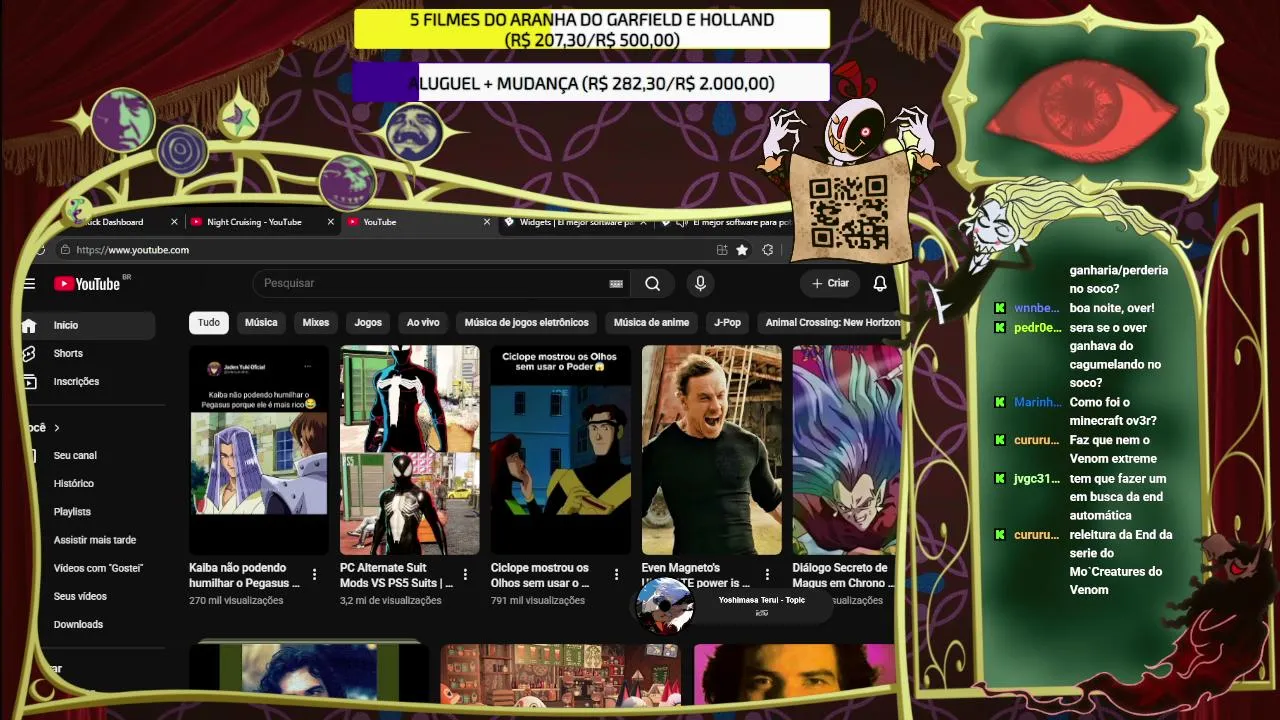Open the browser extensions puzzle icon
Screen dimensions: 1280x720
[768, 250]
